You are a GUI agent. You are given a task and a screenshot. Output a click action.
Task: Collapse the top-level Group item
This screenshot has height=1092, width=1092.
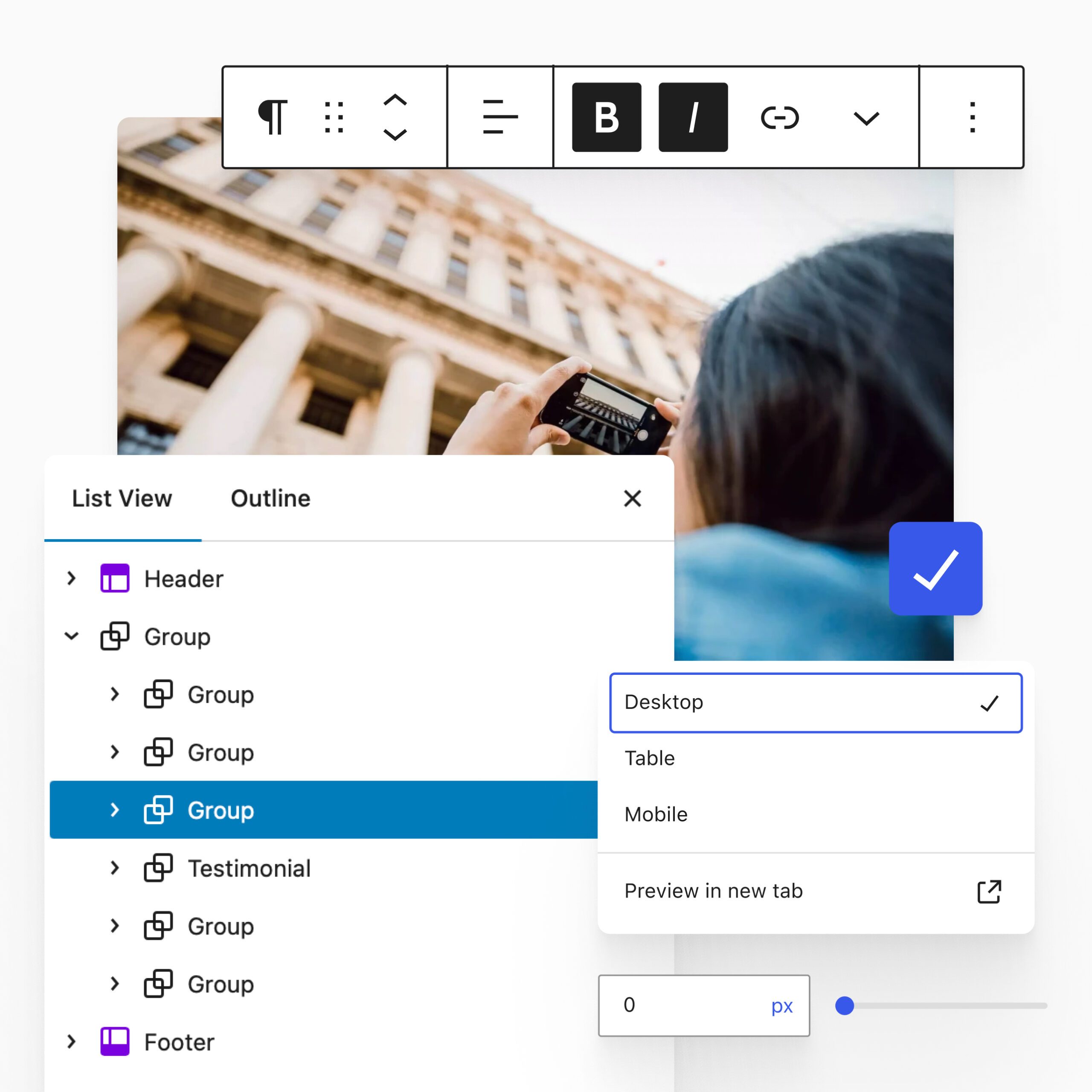[x=71, y=636]
